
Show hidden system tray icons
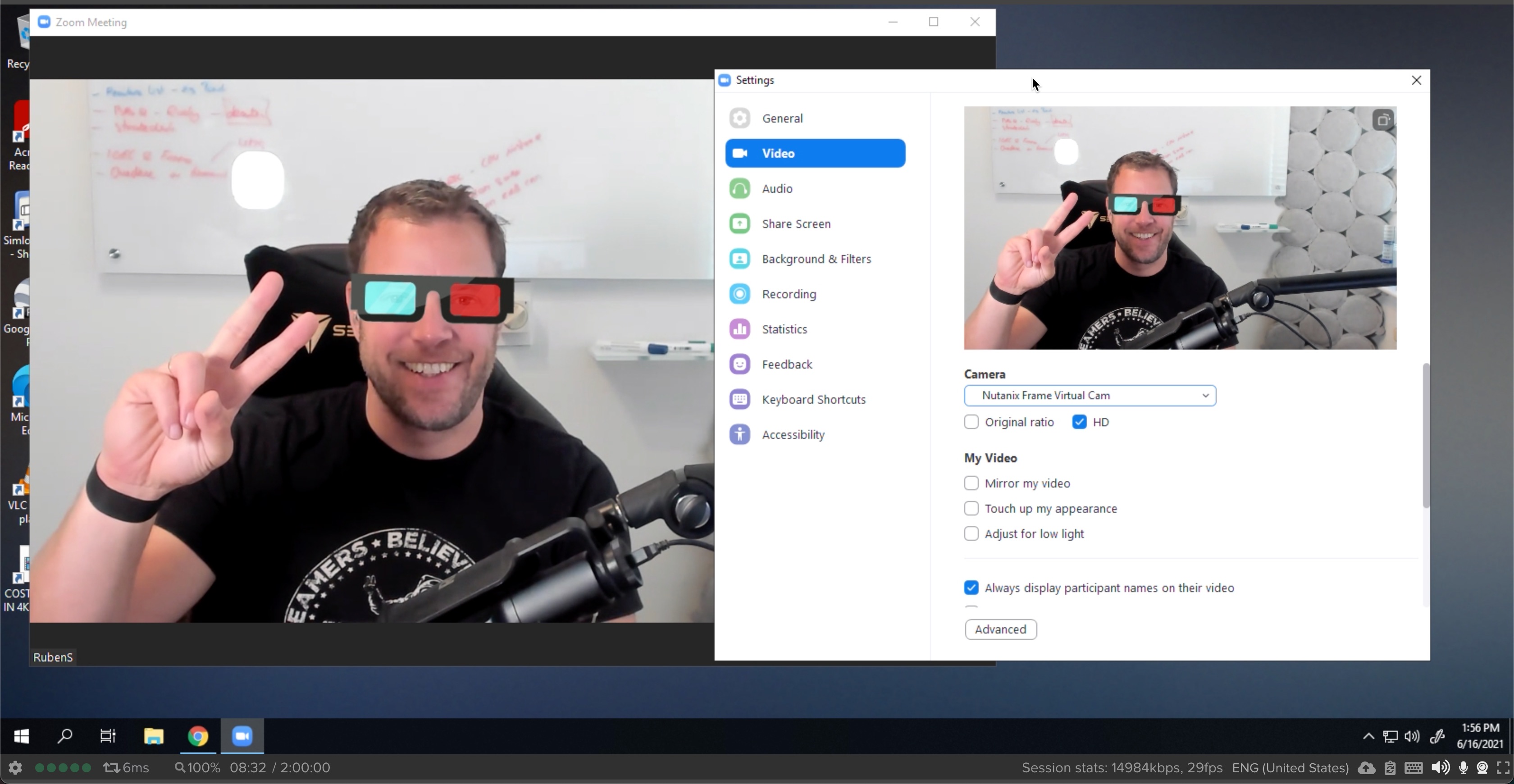[1368, 736]
